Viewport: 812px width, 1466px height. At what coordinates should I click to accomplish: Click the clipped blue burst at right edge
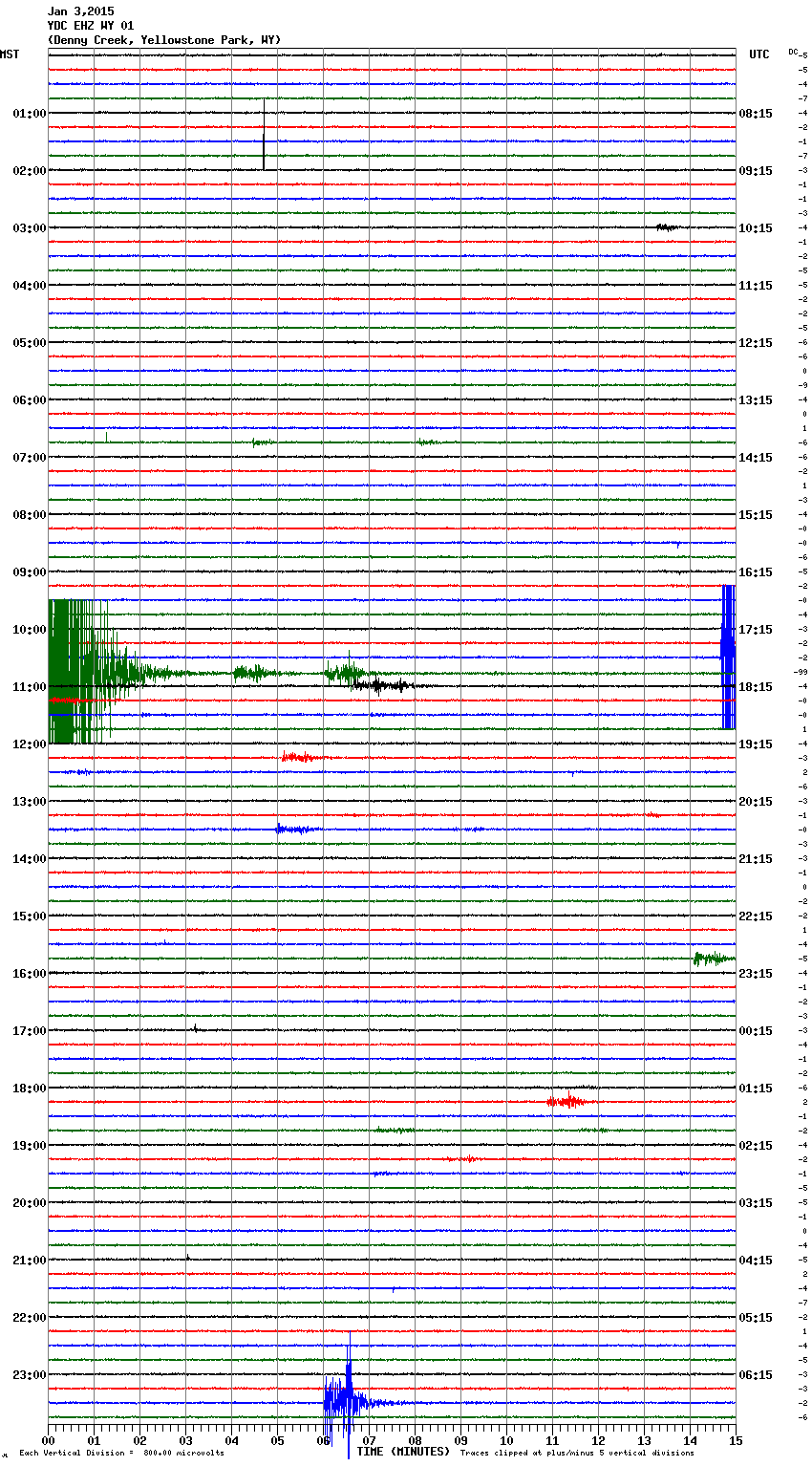728,658
